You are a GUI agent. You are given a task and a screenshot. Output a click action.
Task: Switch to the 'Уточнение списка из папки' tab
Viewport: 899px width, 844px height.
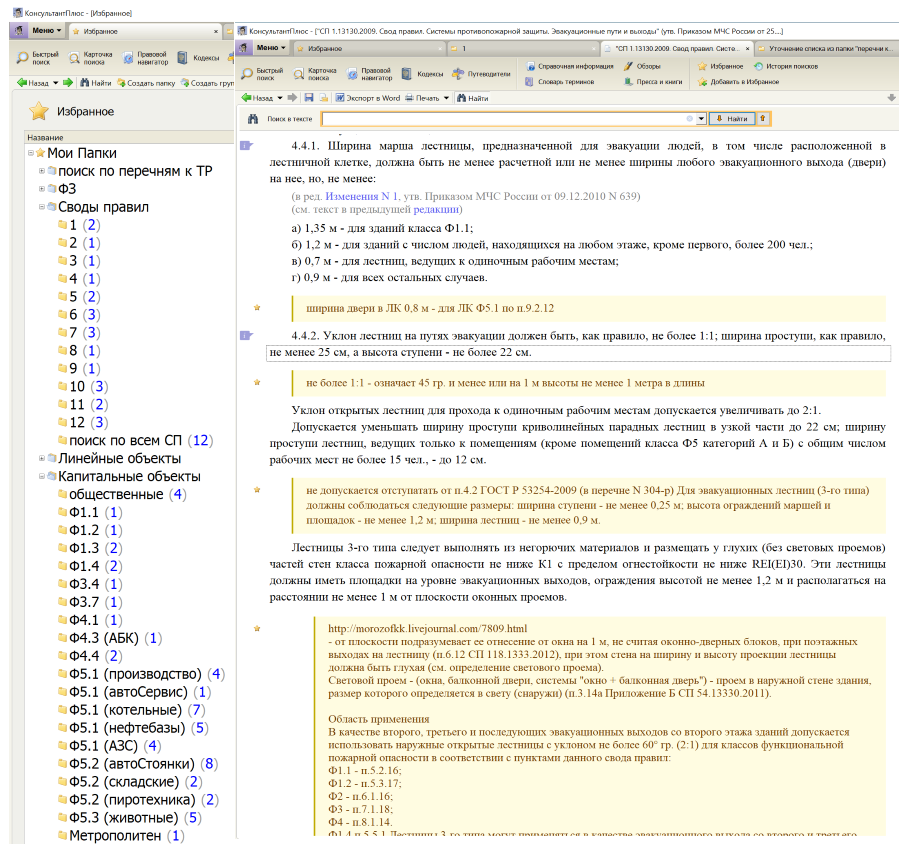coord(826,49)
